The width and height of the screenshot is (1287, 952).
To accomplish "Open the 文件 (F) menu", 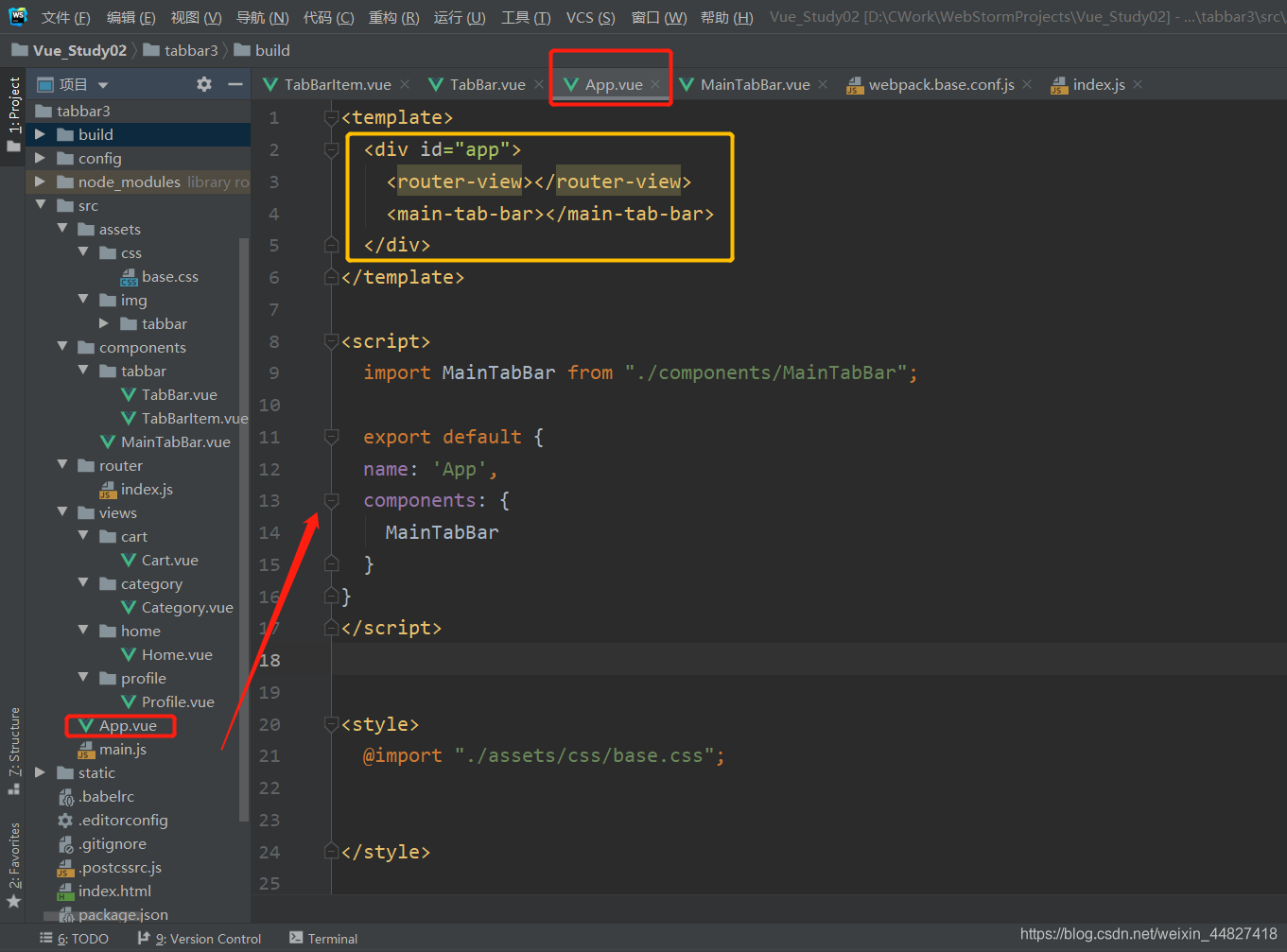I will (x=65, y=17).
